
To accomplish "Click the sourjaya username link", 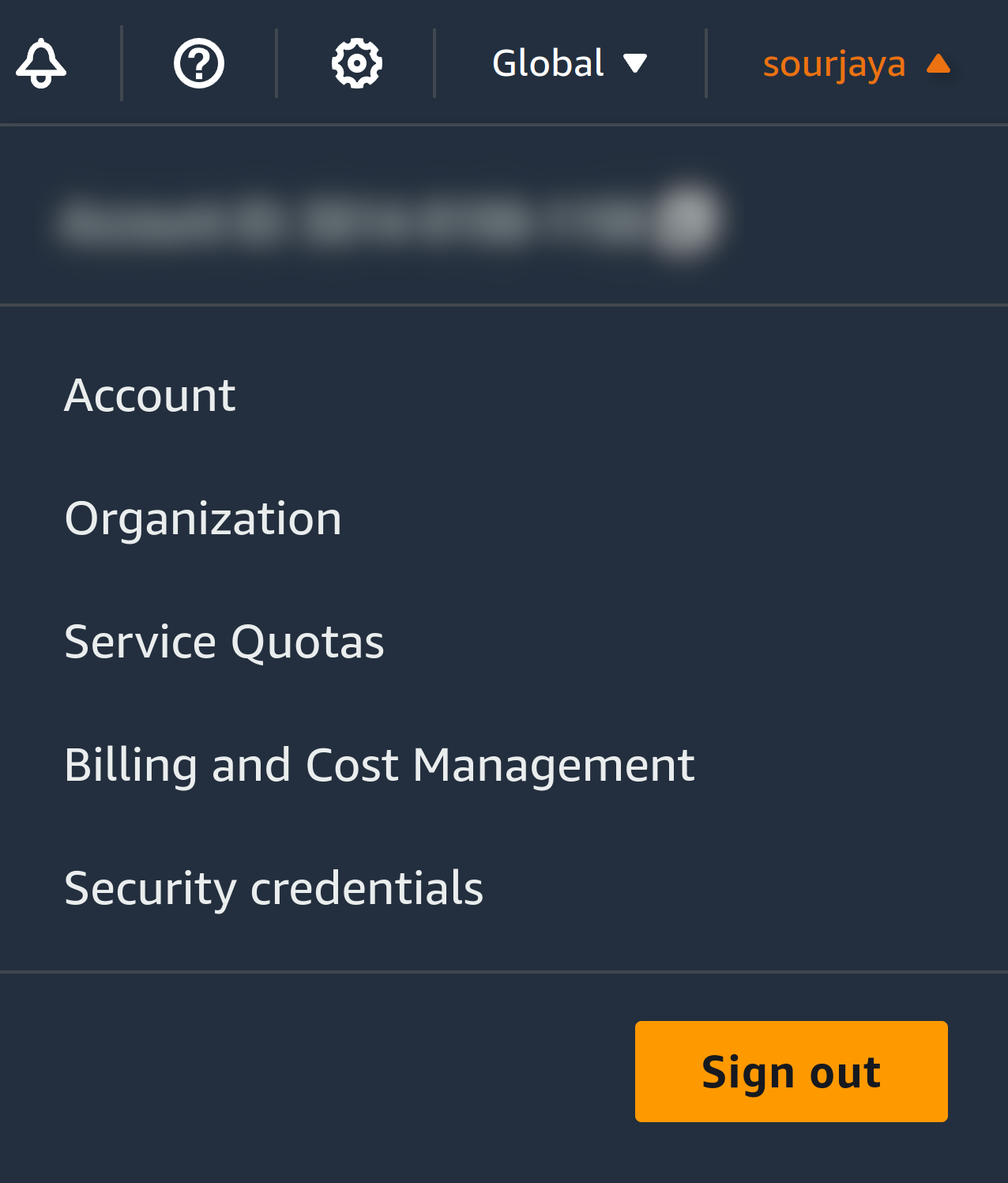I will click(x=833, y=63).
